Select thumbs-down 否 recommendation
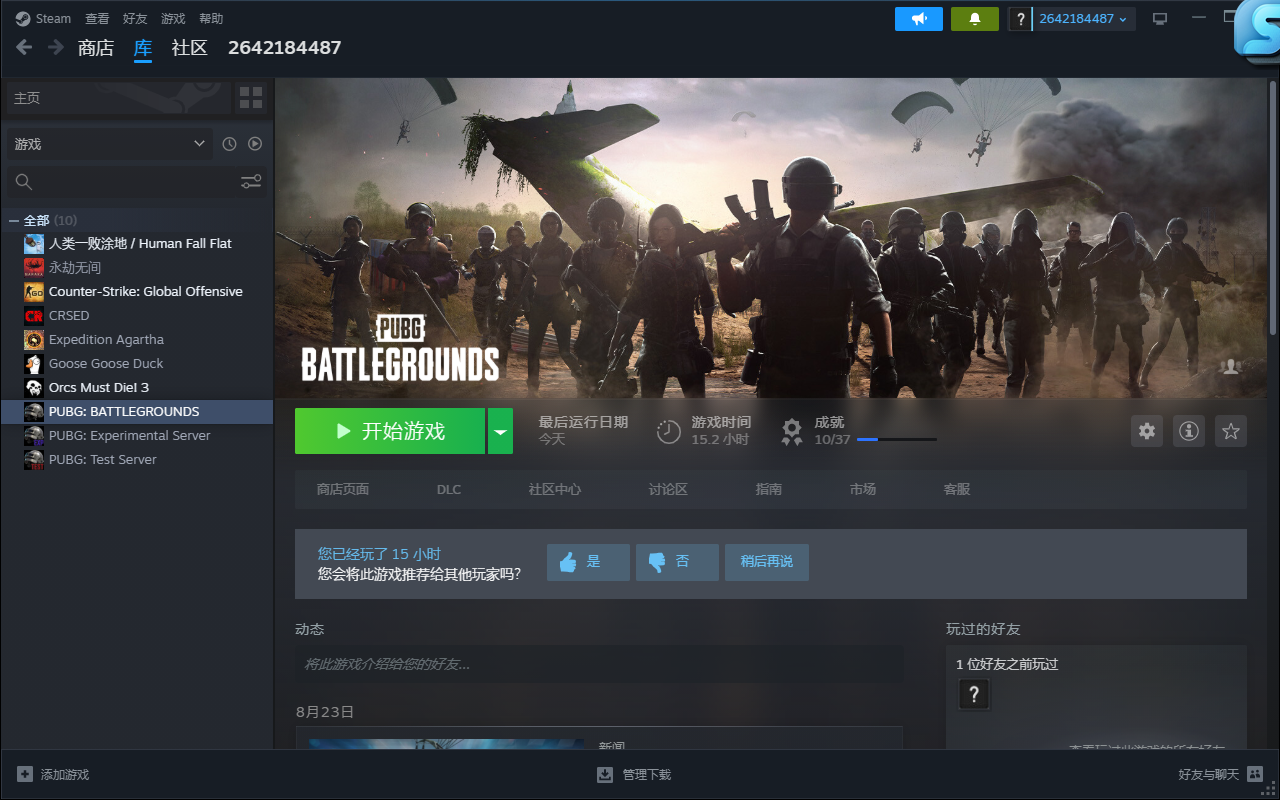Image resolution: width=1280 pixels, height=800 pixels. [677, 562]
